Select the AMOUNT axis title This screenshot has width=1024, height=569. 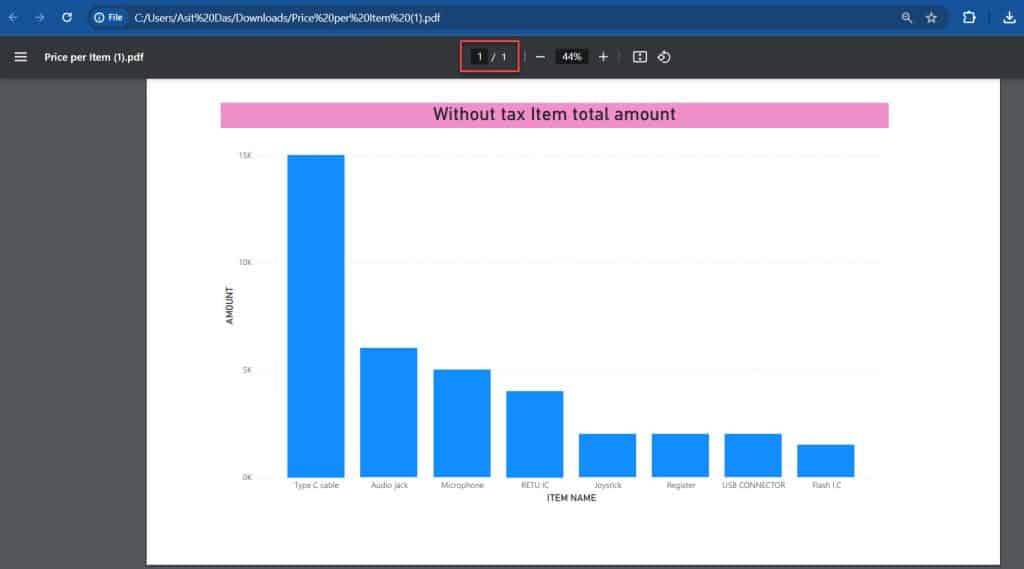coord(229,305)
